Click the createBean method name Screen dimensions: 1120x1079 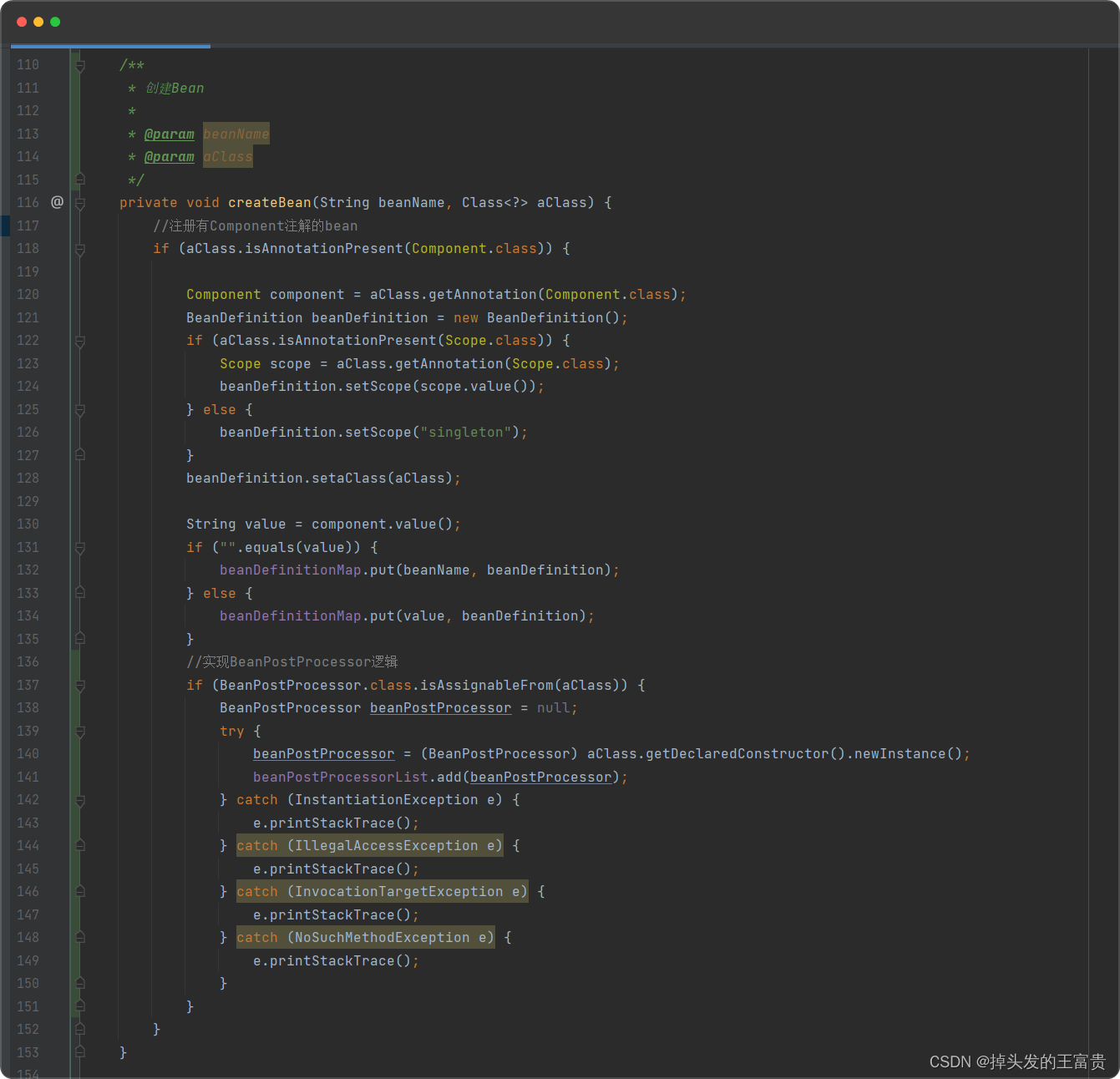(x=269, y=203)
